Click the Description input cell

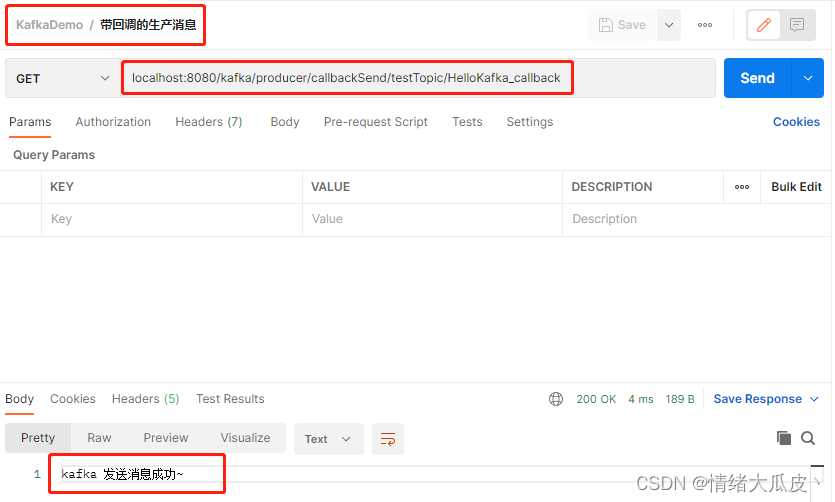[x=697, y=219]
